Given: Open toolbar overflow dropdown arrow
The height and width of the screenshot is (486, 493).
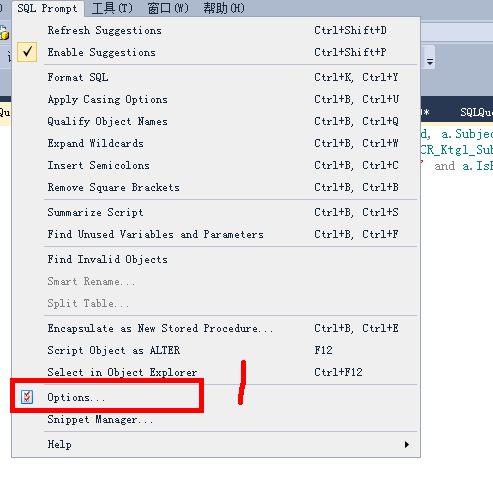Looking at the screenshot, I should (430, 61).
